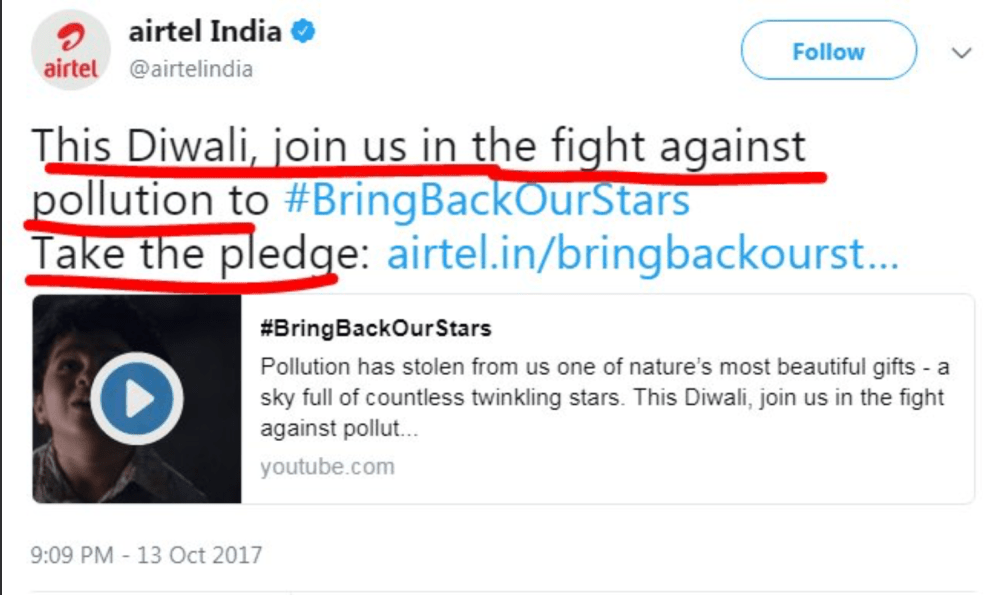This screenshot has height=595, width=999.
Task: Play the #BringBackOurStars video
Action: coord(137,398)
